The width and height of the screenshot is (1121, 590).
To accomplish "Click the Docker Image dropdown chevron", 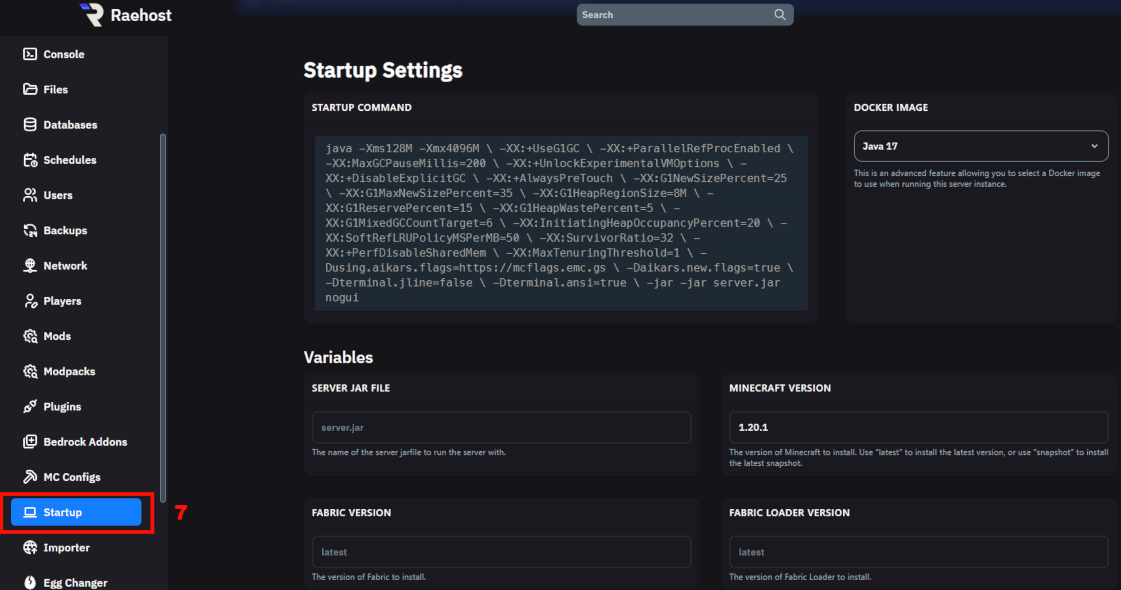I will 1094,146.
